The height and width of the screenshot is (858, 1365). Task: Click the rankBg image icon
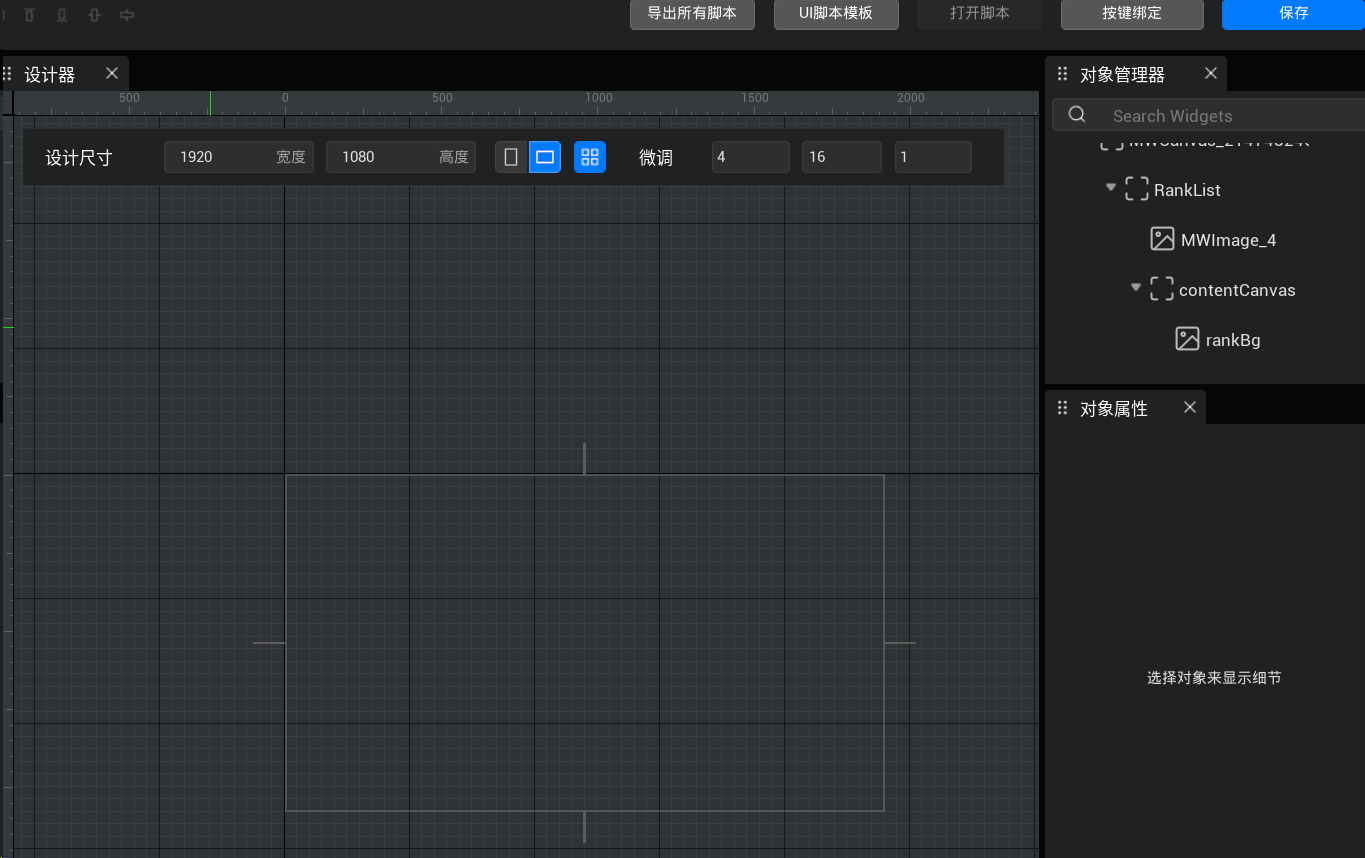(1187, 340)
